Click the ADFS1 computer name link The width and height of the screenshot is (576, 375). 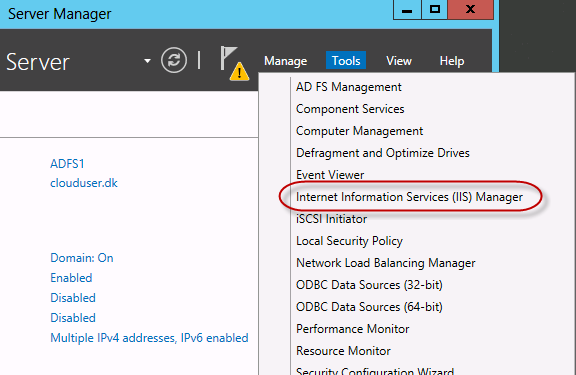pos(67,164)
